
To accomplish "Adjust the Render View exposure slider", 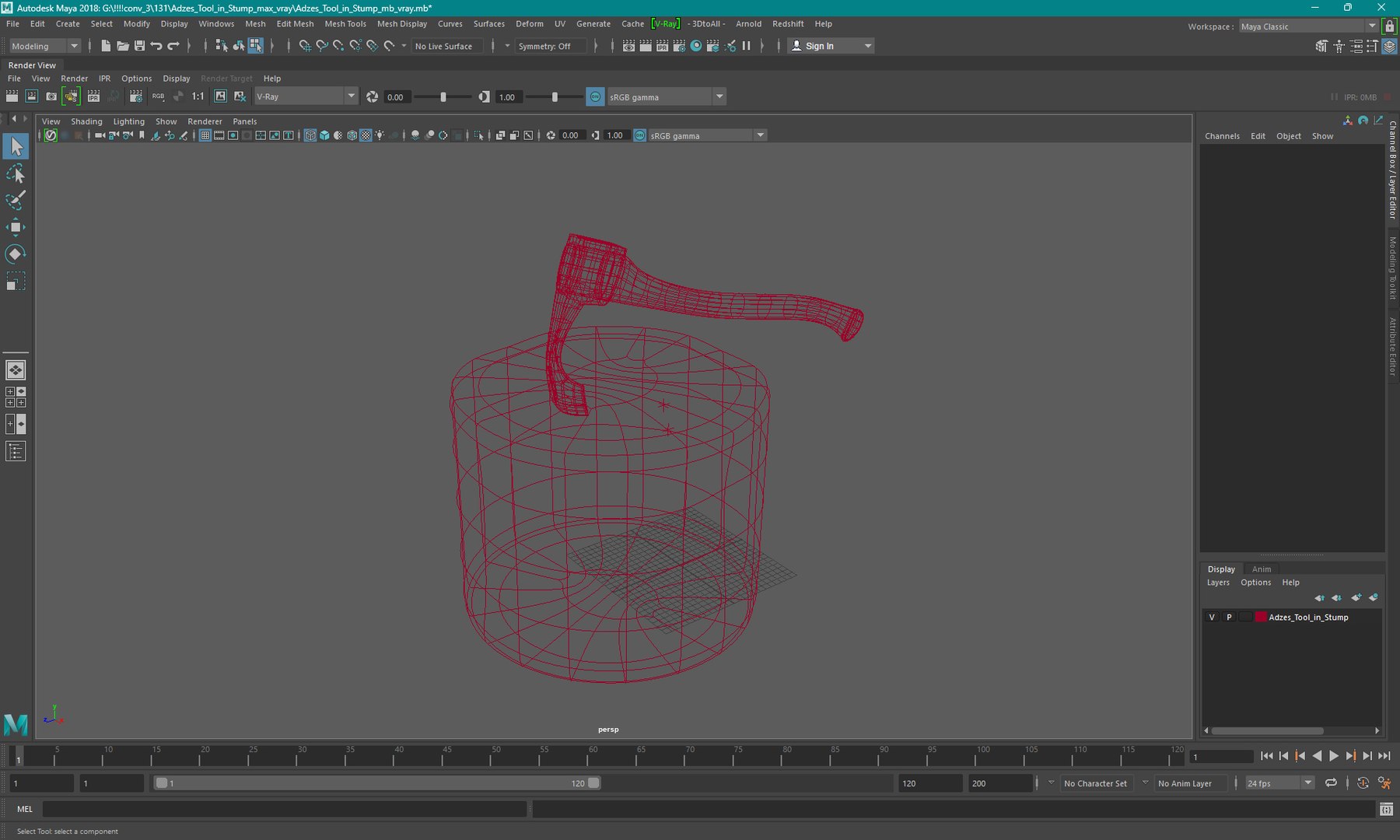I will click(x=443, y=96).
